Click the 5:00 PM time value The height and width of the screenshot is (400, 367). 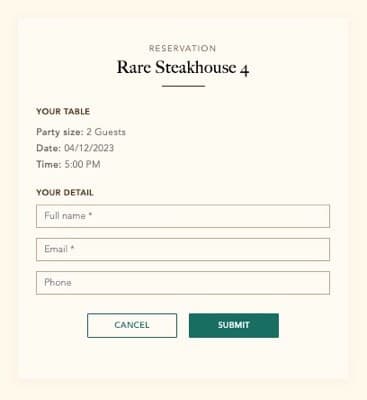pos(82,164)
